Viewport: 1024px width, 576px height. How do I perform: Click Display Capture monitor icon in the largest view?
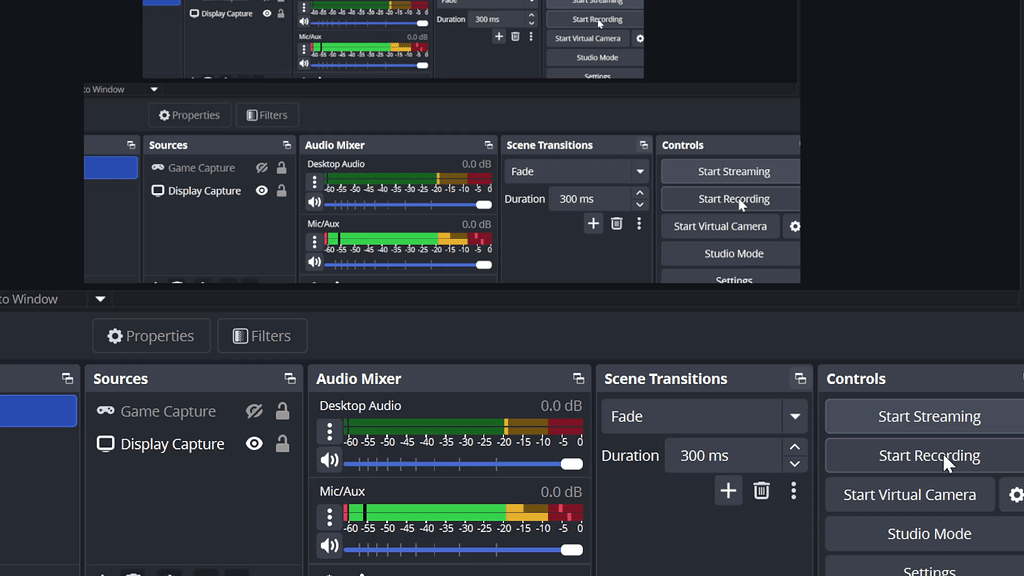(105, 444)
